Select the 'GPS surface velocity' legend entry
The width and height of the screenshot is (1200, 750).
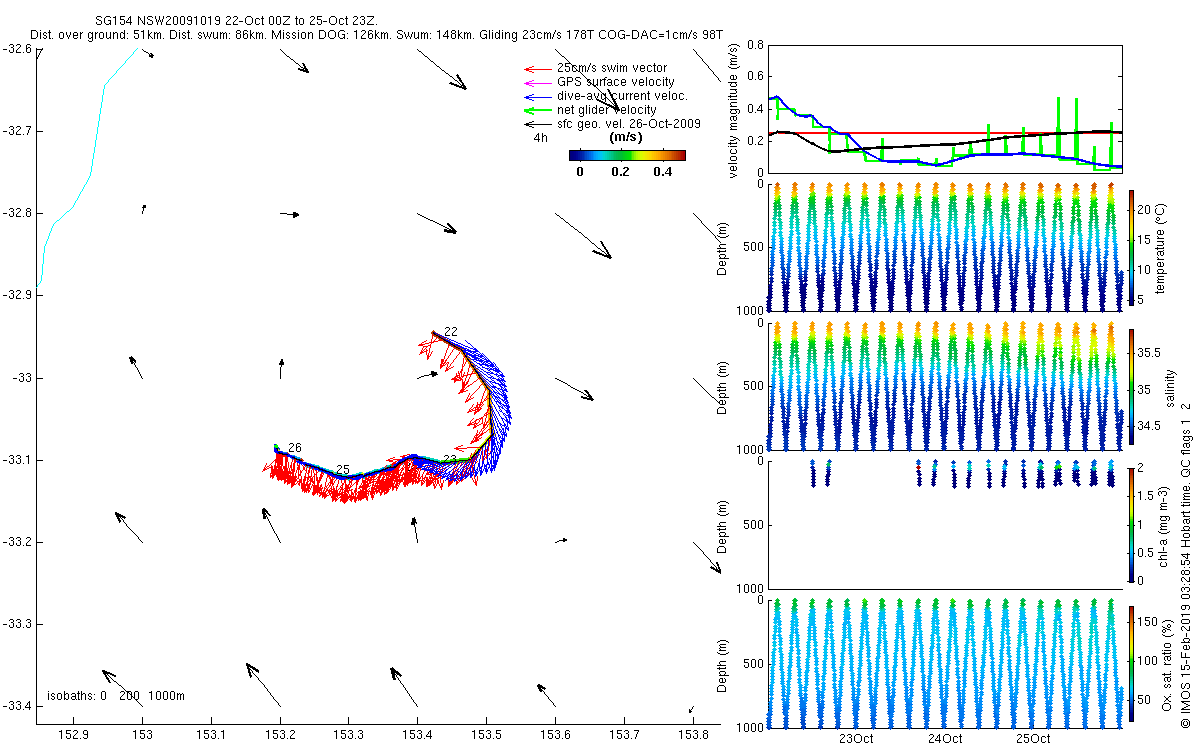point(615,82)
